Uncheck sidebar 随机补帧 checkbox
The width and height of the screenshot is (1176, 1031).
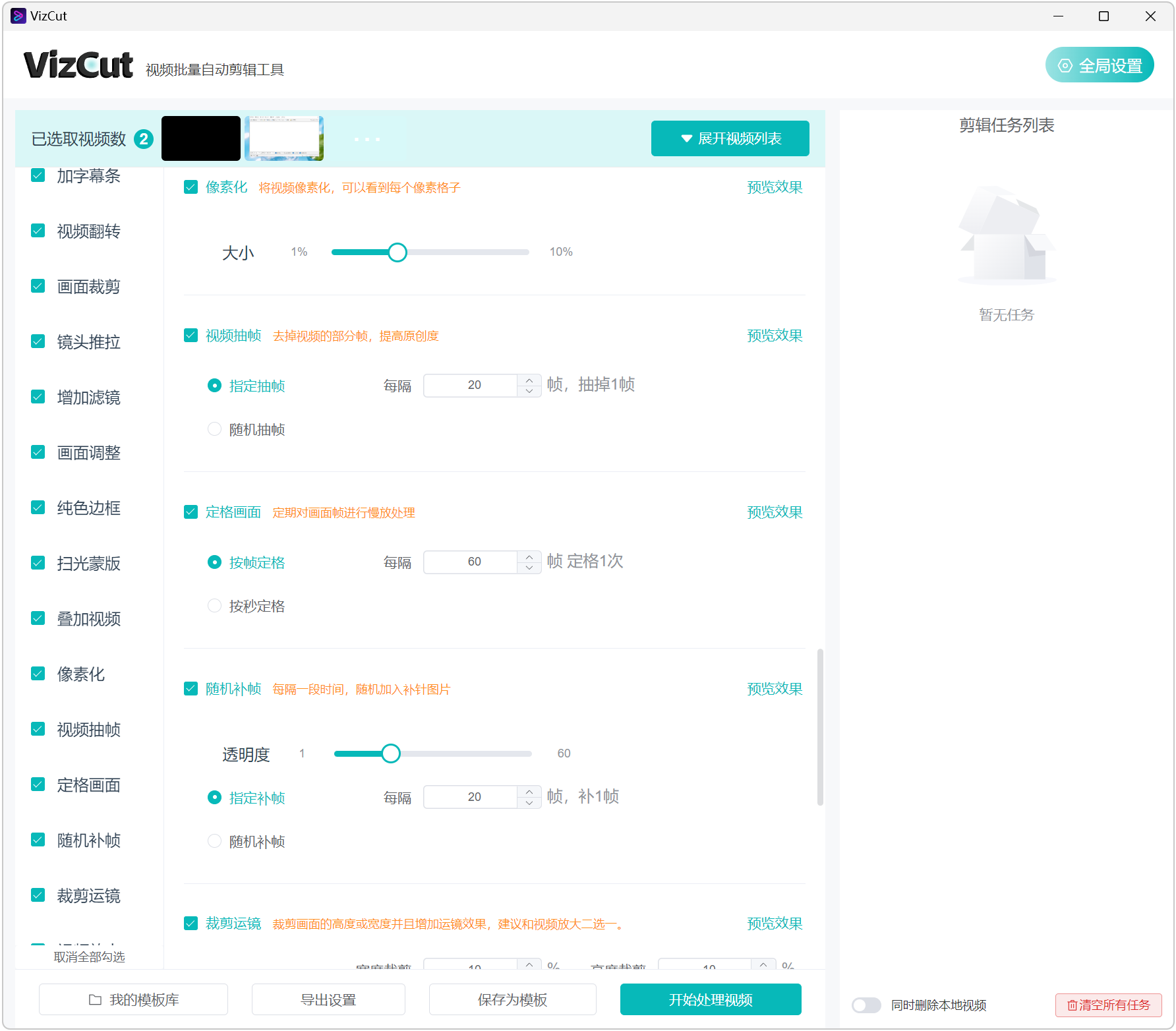(38, 840)
